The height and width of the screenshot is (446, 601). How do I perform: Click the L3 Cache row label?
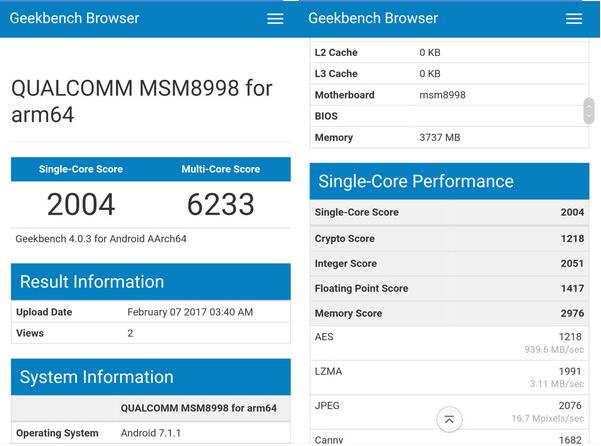pos(336,74)
